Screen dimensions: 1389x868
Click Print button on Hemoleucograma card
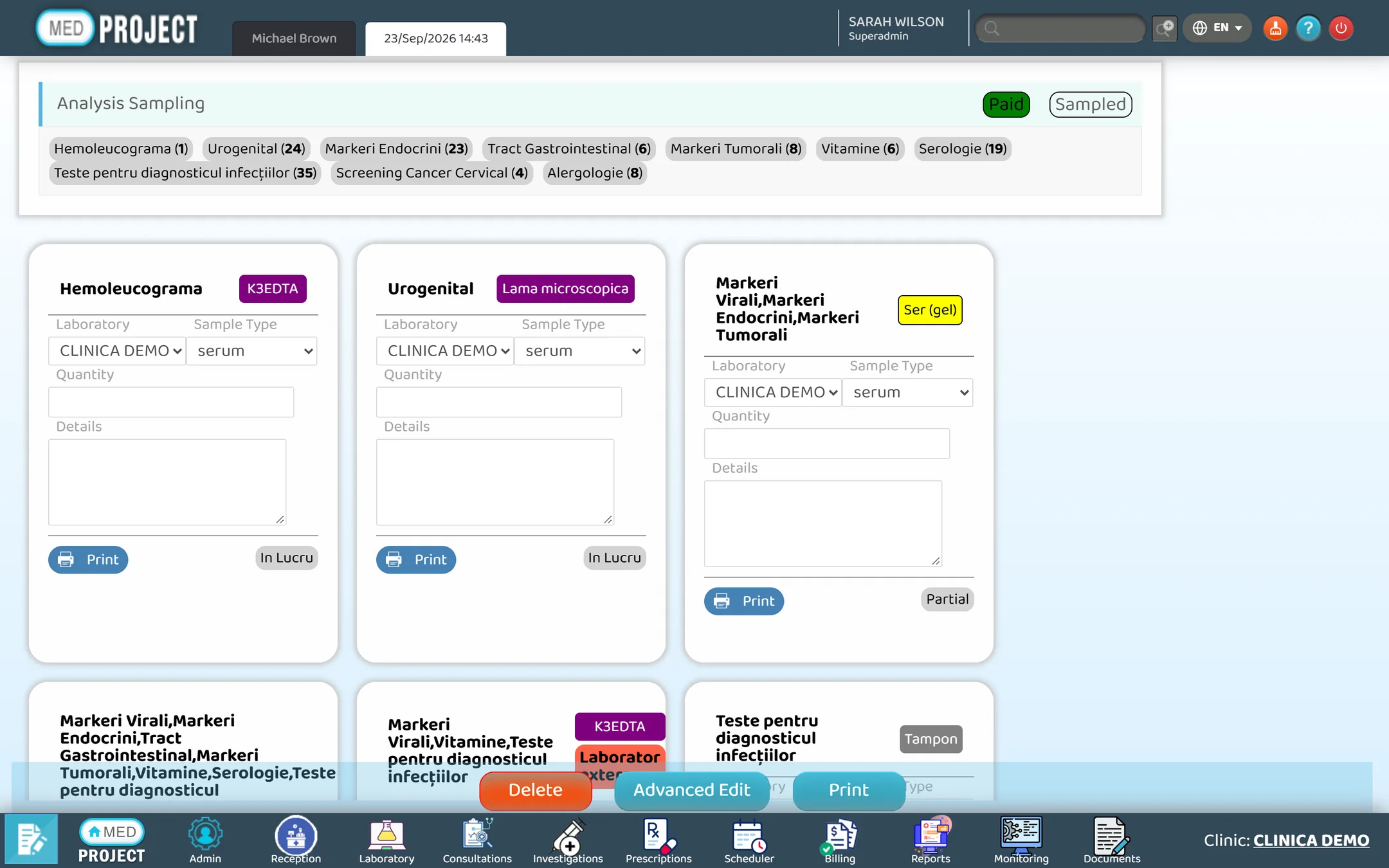click(x=88, y=559)
